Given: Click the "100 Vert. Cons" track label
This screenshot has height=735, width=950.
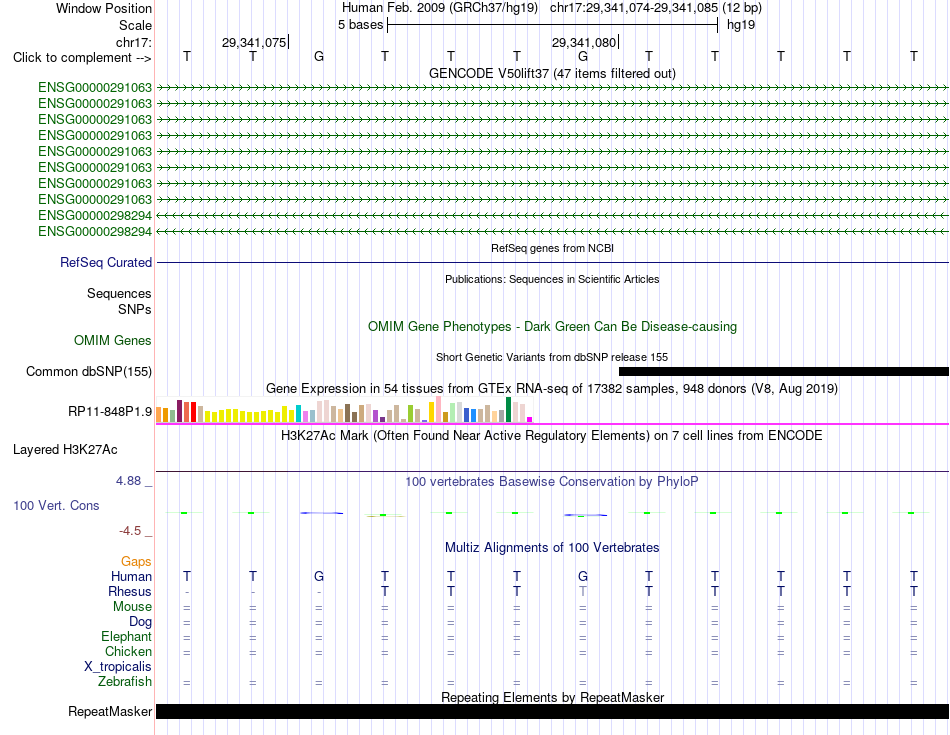Looking at the screenshot, I should (x=56, y=505).
